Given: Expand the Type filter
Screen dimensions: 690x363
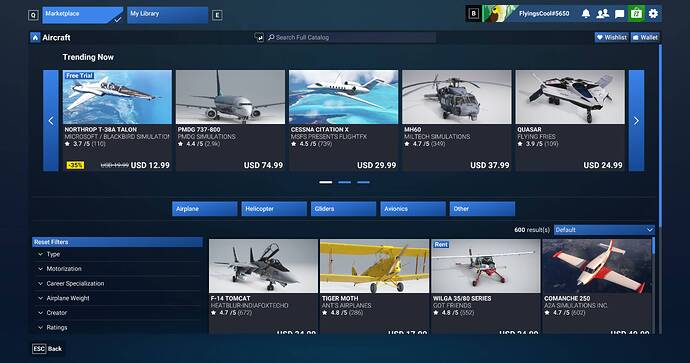Looking at the screenshot, I should click(117, 254).
